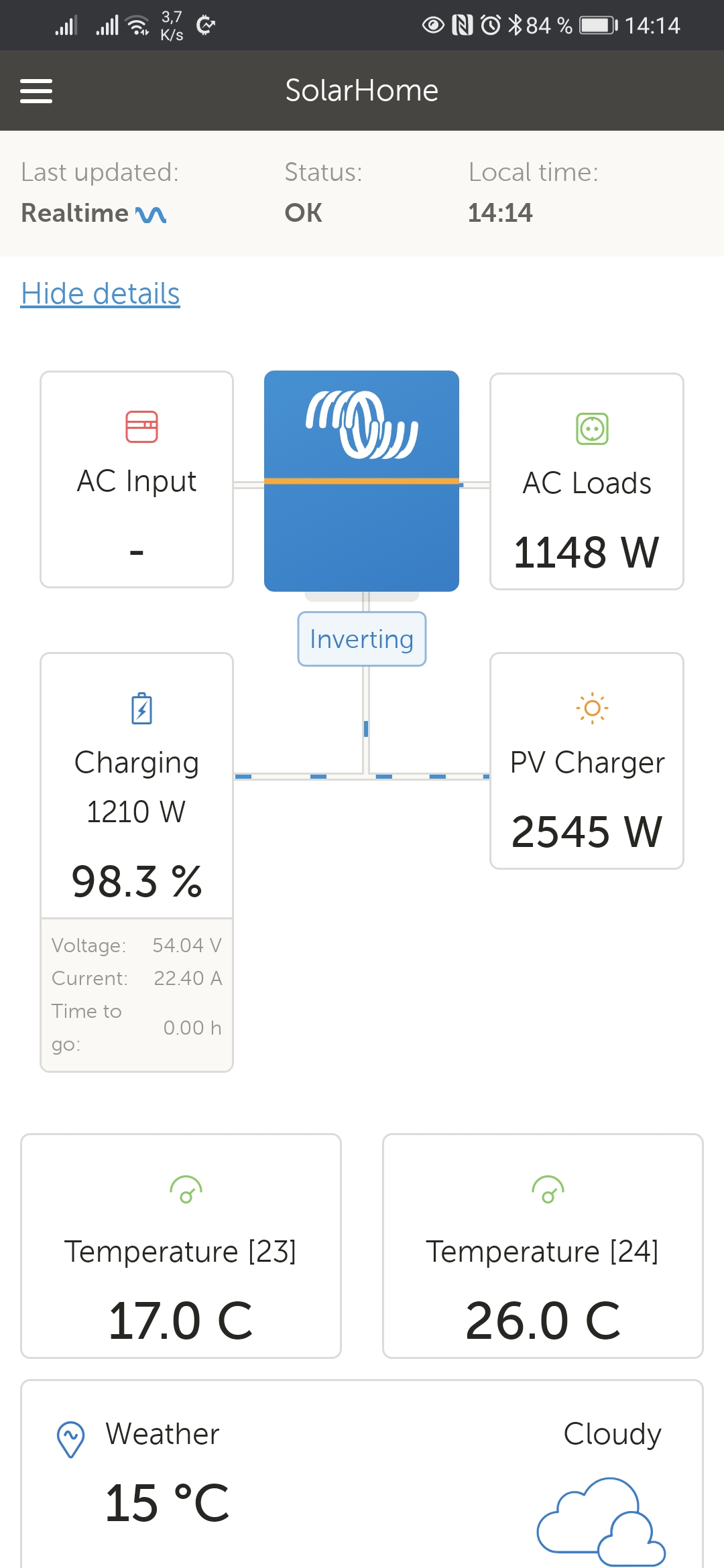The width and height of the screenshot is (724, 1568).
Task: Open Temperature [23] 17.0 C reading
Action: click(x=181, y=1320)
